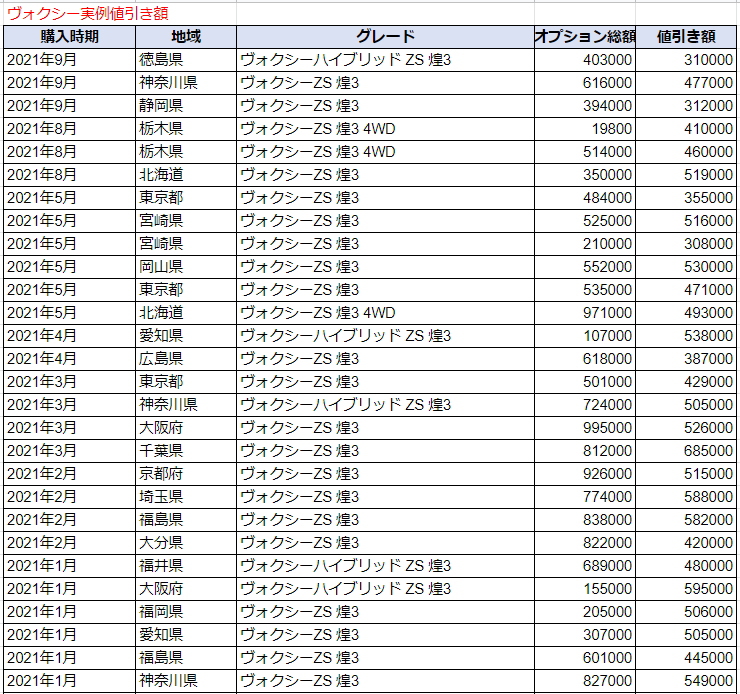Click option total cell 535000
This screenshot has width=740, height=694.
(585, 290)
